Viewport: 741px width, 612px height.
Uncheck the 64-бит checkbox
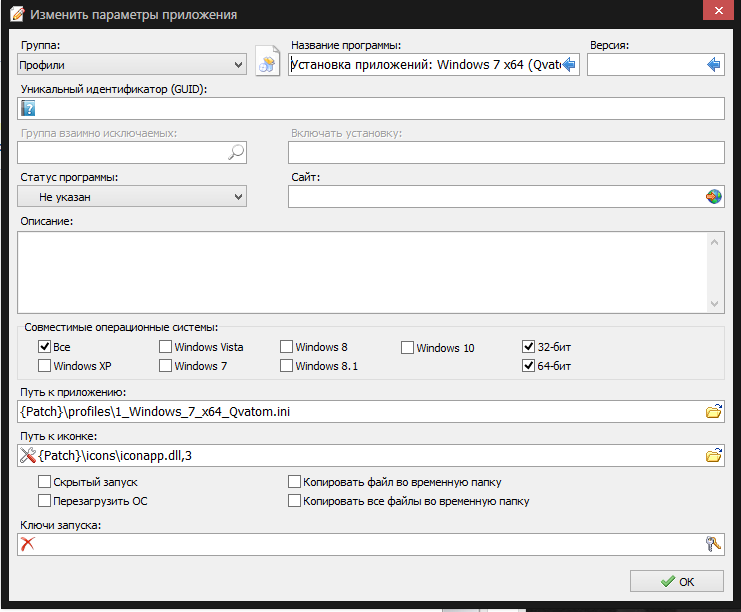(x=528, y=366)
